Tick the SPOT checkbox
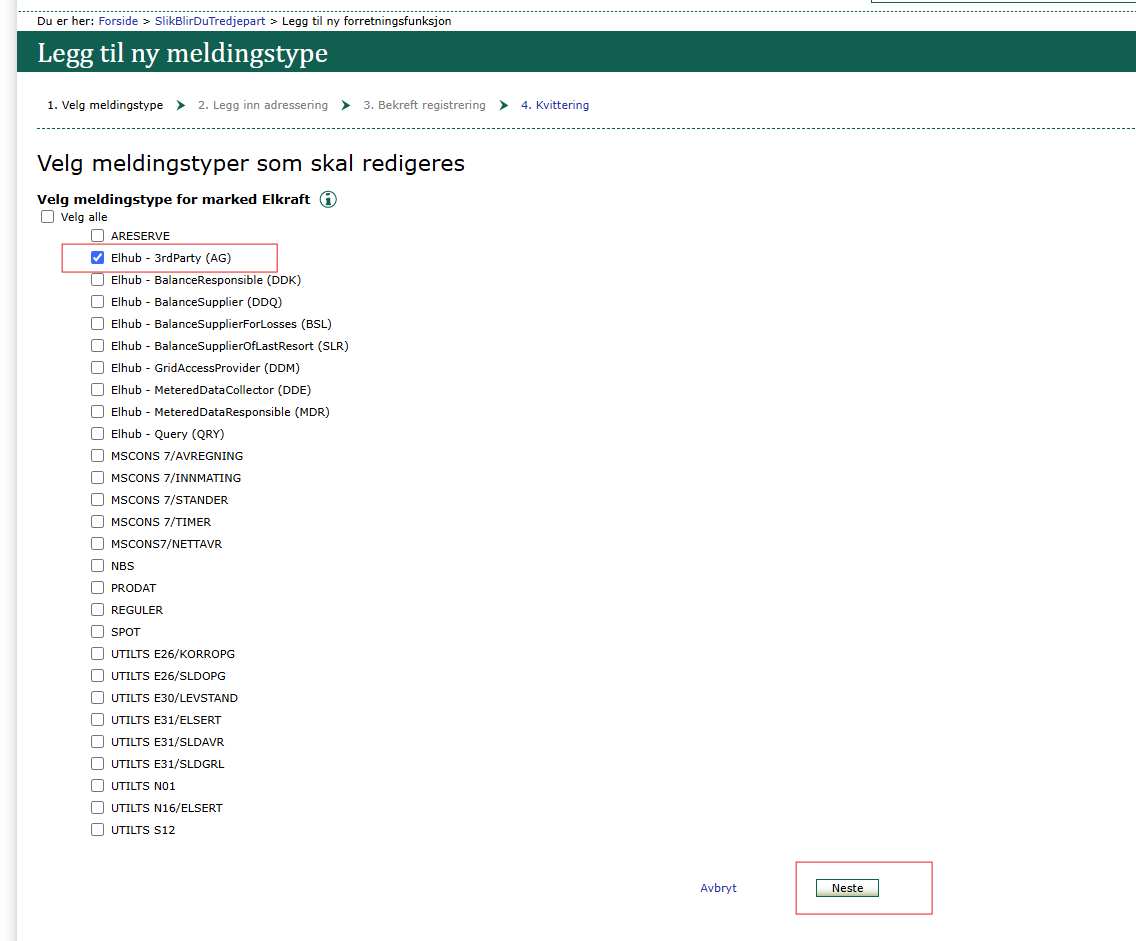1136x941 pixels. 98,632
